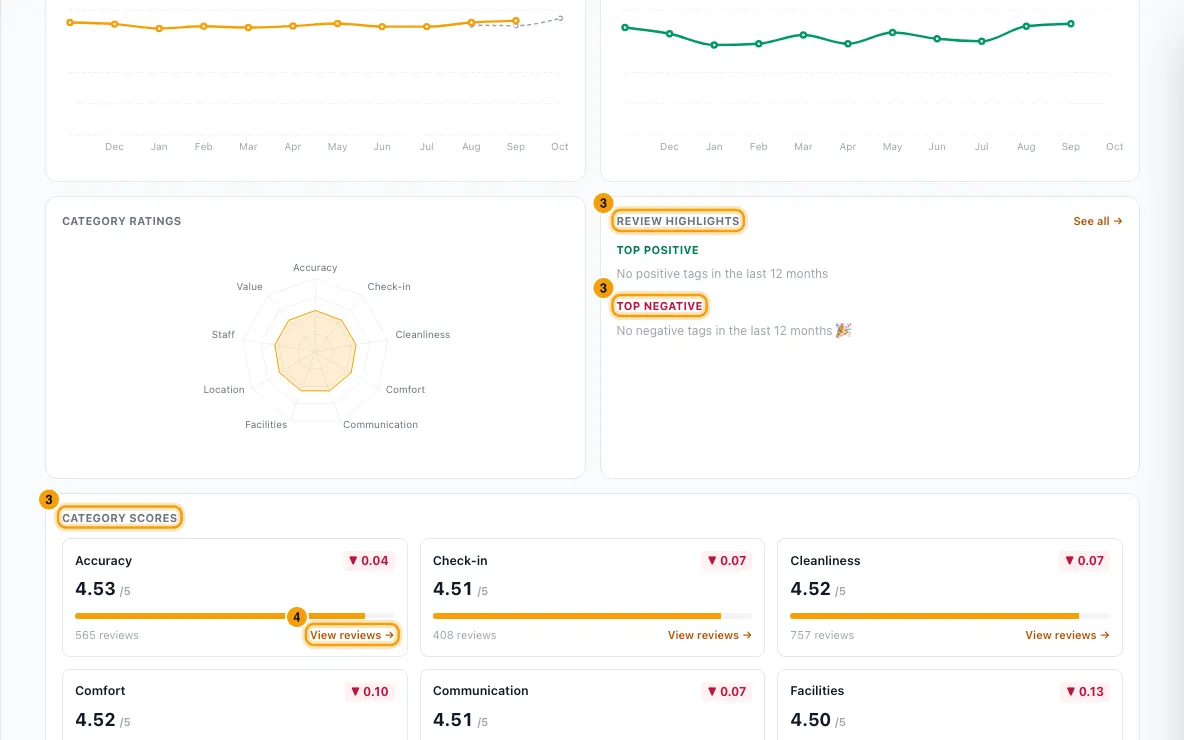This screenshot has height=740, width=1184.
Task: Click the Facilities card title
Action: [817, 691]
